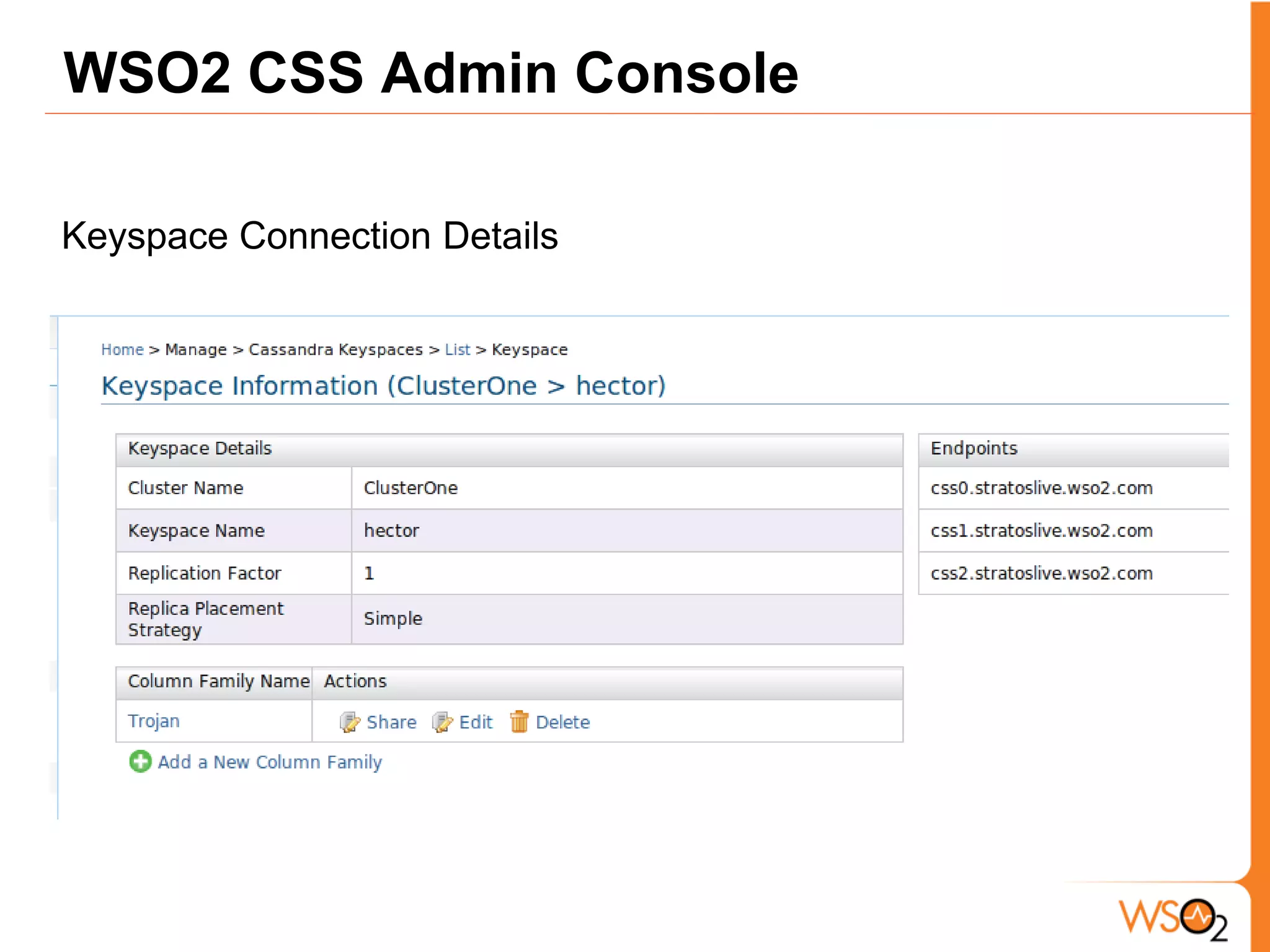This screenshot has height=952, width=1270.
Task: Click the Replica Placement Strategy label
Action: pos(206,619)
